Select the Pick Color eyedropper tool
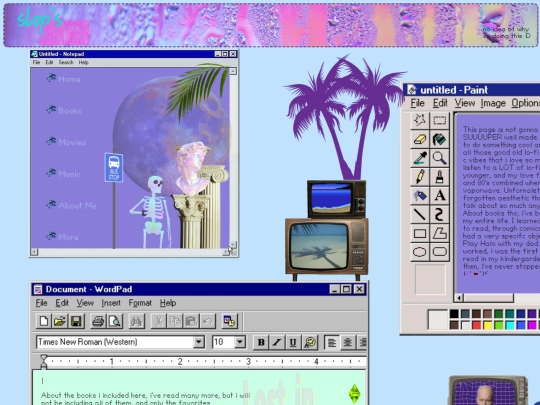 click(x=420, y=158)
